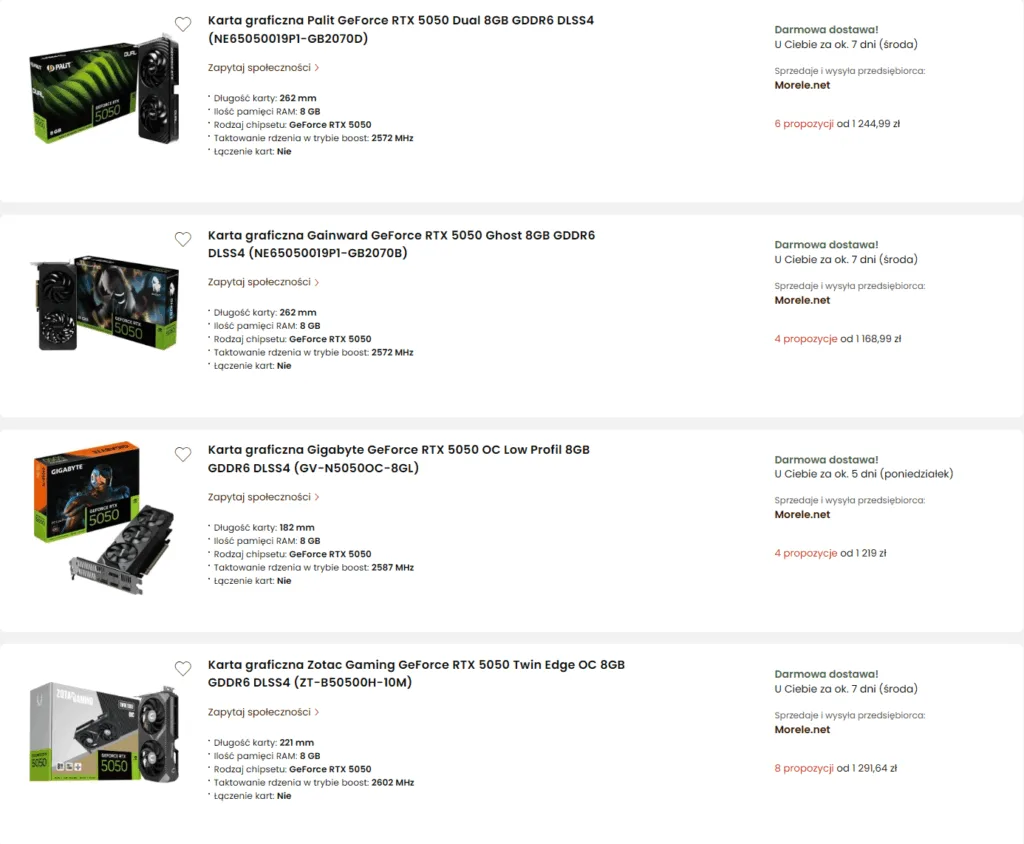Expand Zapytaj społeczności for the Palit card
Image resolution: width=1024 pixels, height=844 pixels.
coord(264,67)
